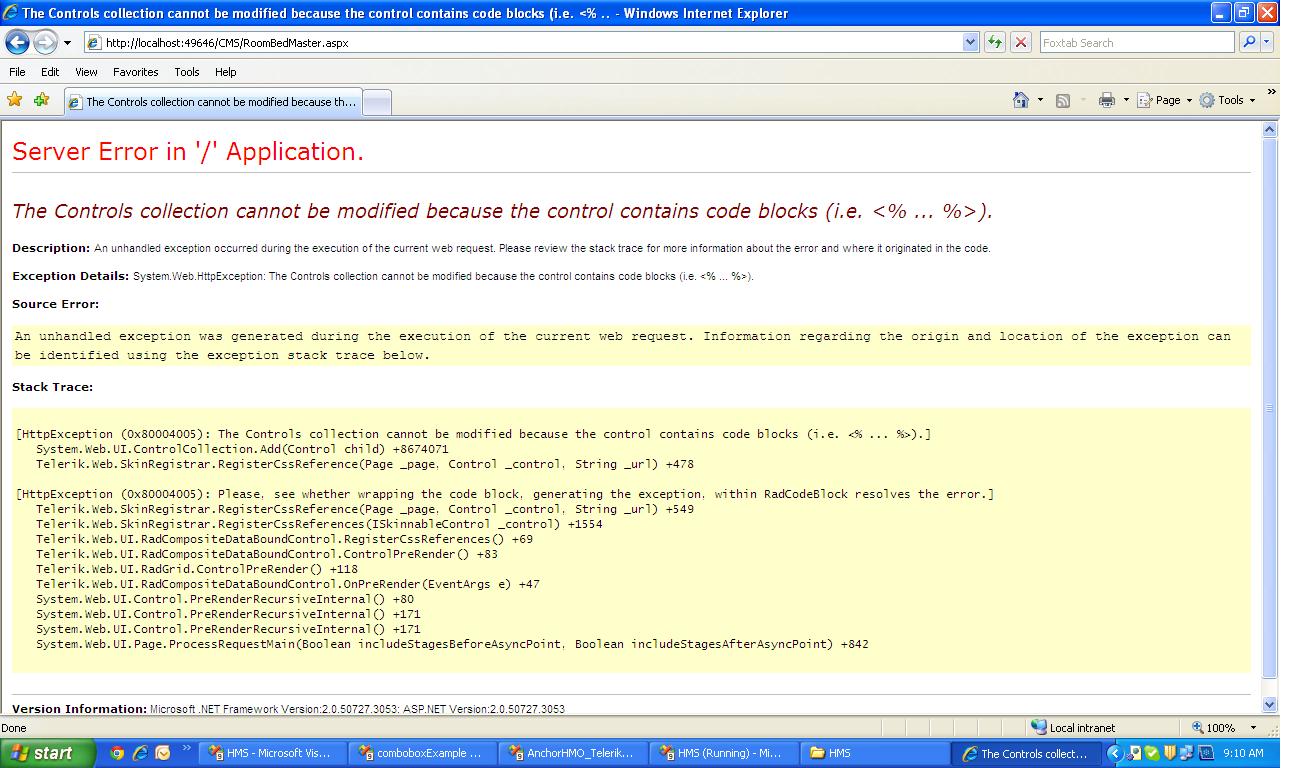Click the orange Quick Launch icon
The height and width of the screenshot is (768, 1304).
click(x=163, y=754)
